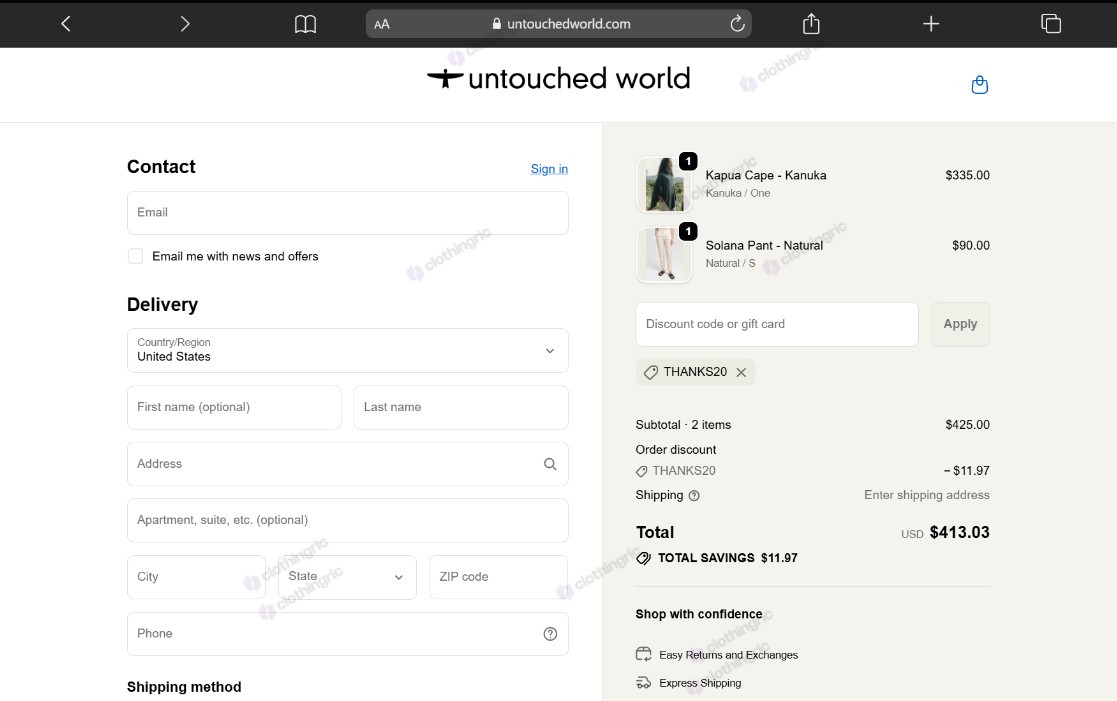Click the Solana Pant product thumbnail
Screen dimensions: 1117x701
point(664,255)
